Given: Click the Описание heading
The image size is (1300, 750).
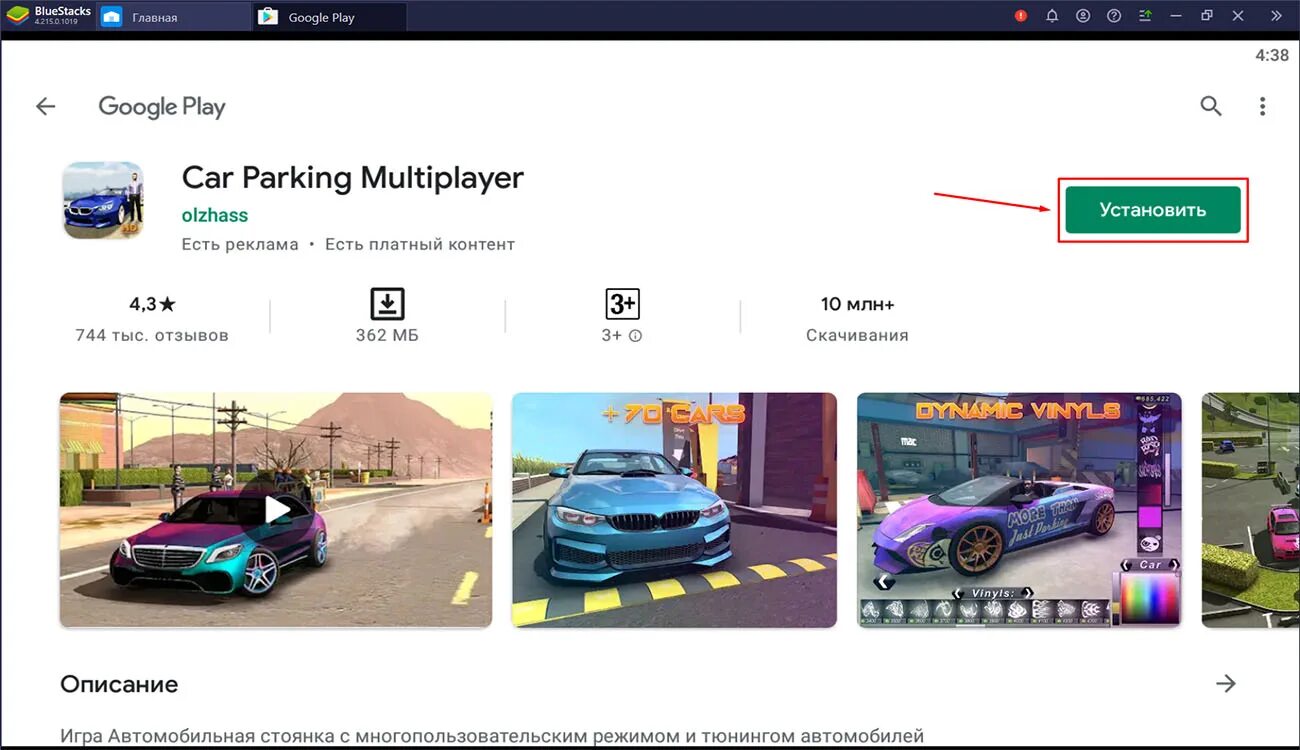Looking at the screenshot, I should point(119,684).
